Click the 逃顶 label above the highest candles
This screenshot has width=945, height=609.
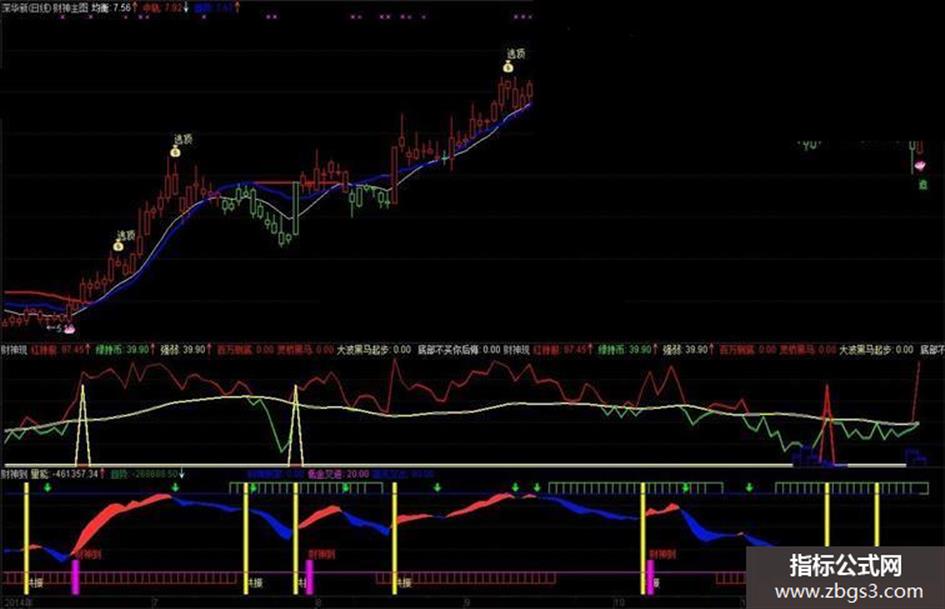[x=516, y=53]
